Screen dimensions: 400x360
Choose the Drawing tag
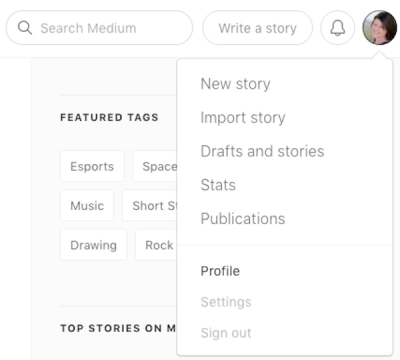click(93, 245)
